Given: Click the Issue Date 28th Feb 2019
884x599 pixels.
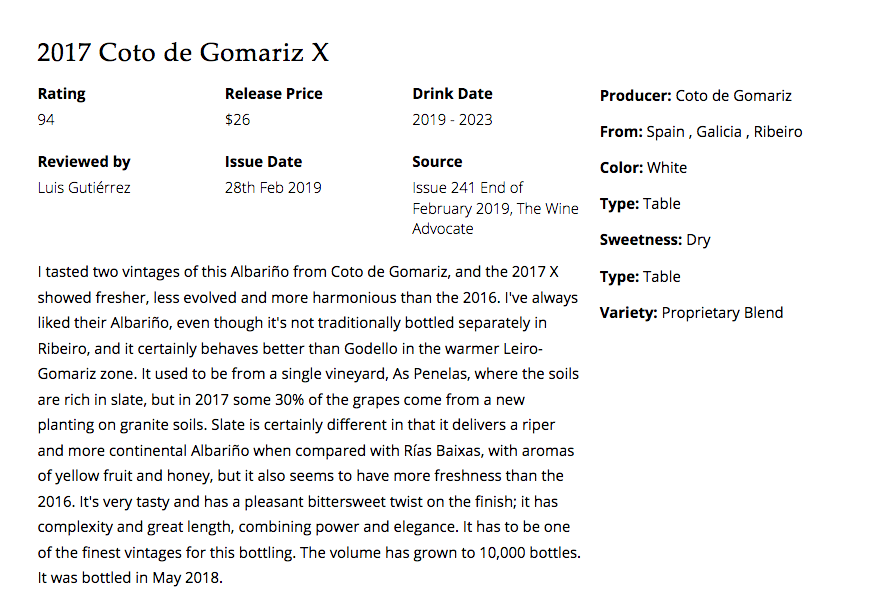Looking at the screenshot, I should click(273, 187).
